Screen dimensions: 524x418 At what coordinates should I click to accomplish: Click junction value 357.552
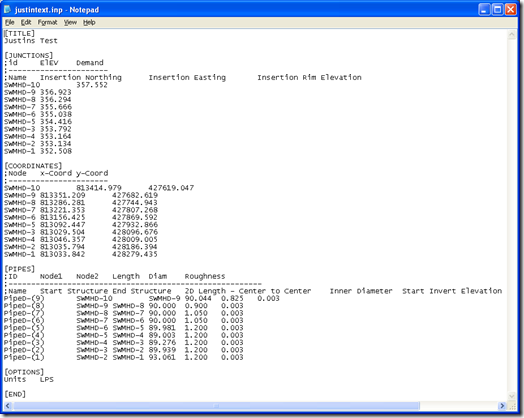point(92,85)
